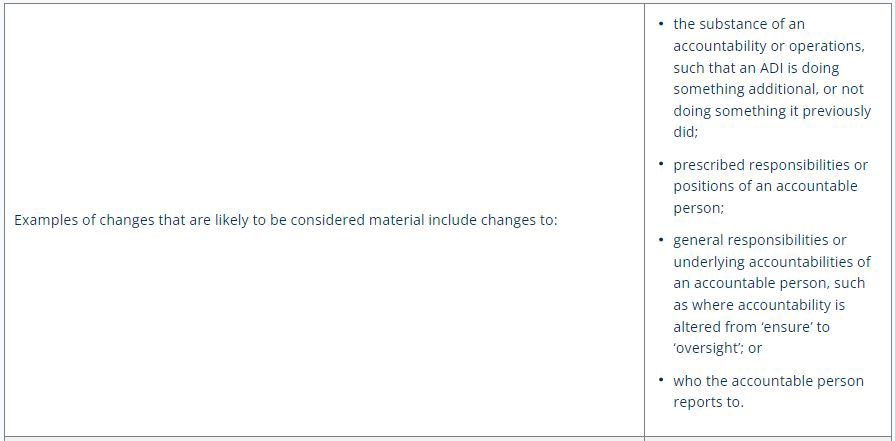
Task: Click the 'prescribed responsibilities or' bullet text
Action: coord(770,165)
